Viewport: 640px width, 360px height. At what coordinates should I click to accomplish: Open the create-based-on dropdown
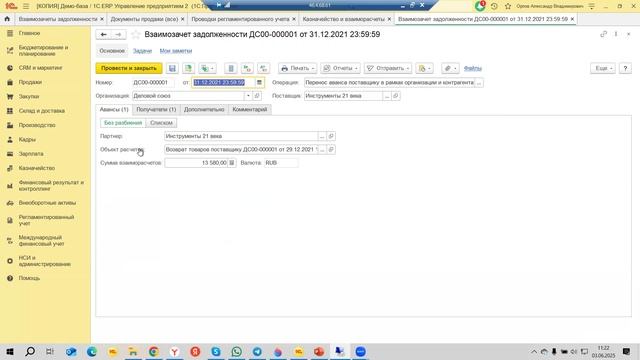207,68
